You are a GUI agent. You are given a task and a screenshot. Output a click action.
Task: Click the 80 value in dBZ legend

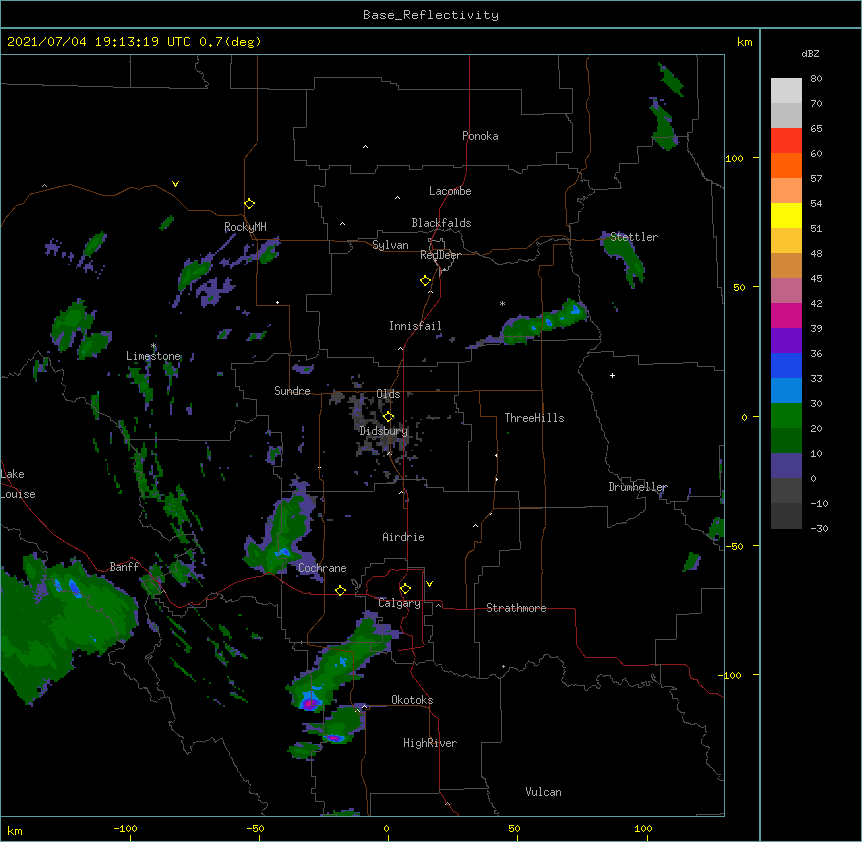pyautogui.click(x=816, y=79)
